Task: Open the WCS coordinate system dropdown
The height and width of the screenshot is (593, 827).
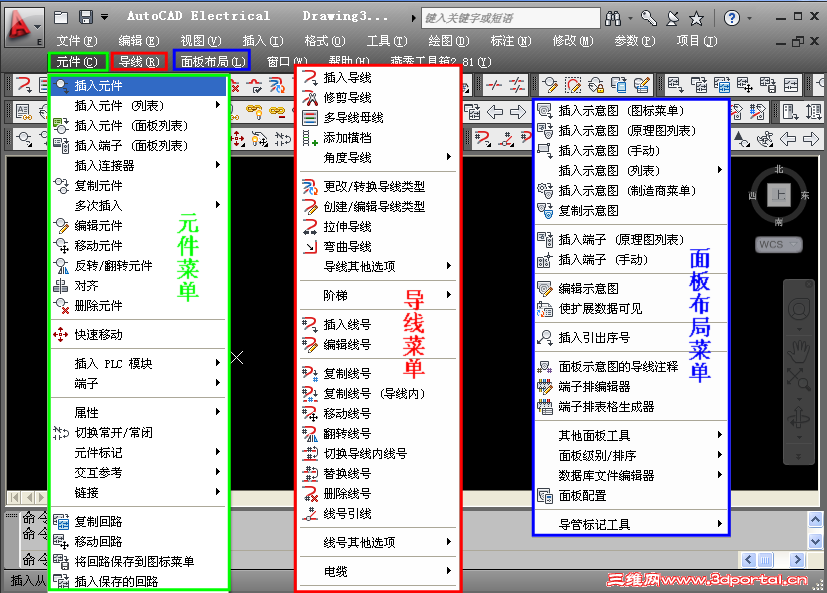Action: click(779, 244)
